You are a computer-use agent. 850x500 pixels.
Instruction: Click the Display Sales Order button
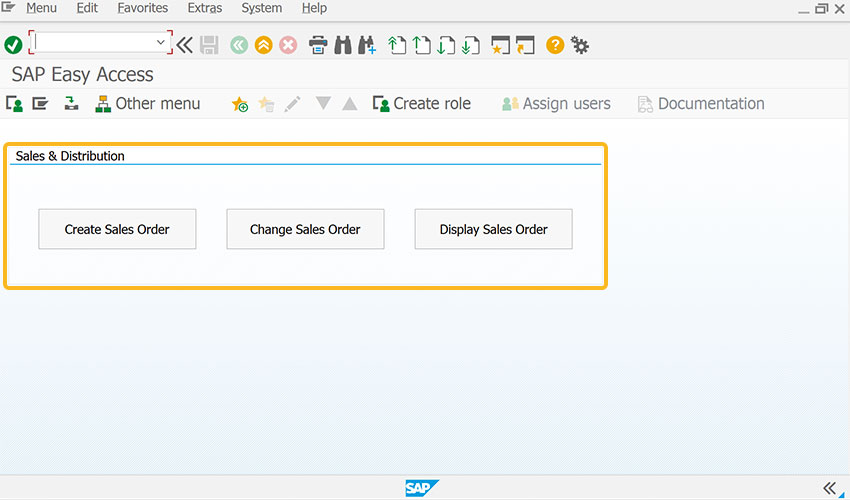coord(493,229)
